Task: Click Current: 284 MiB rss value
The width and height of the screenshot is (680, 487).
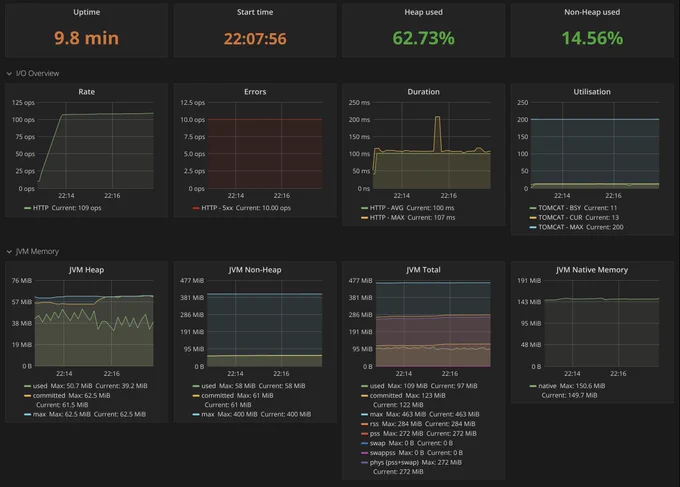Action: coord(450,424)
